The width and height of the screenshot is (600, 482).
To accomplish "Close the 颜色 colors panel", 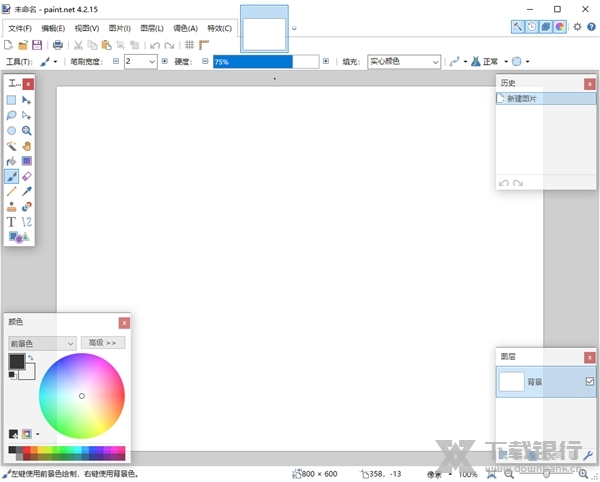I will click(x=124, y=323).
